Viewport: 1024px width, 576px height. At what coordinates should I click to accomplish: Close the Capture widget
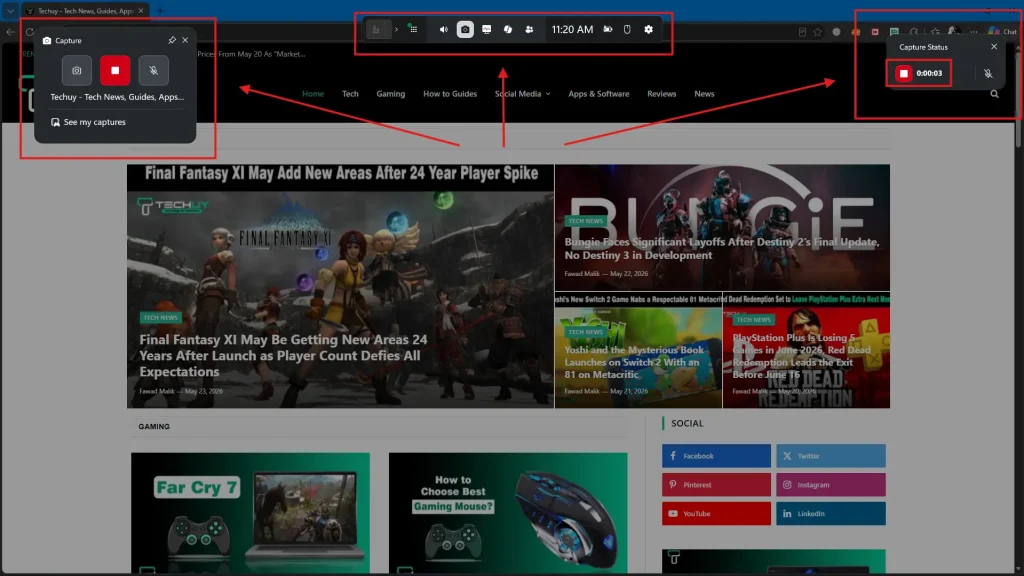185,40
